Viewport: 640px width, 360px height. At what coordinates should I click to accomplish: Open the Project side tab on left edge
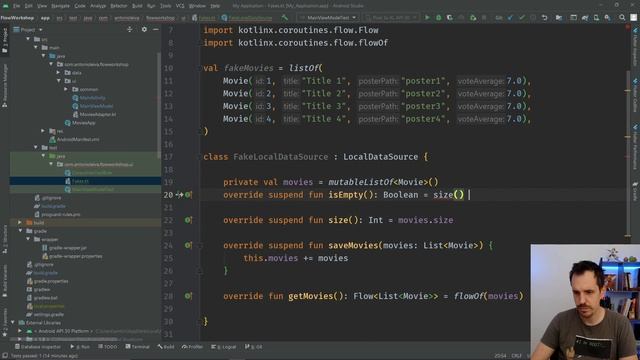point(4,41)
